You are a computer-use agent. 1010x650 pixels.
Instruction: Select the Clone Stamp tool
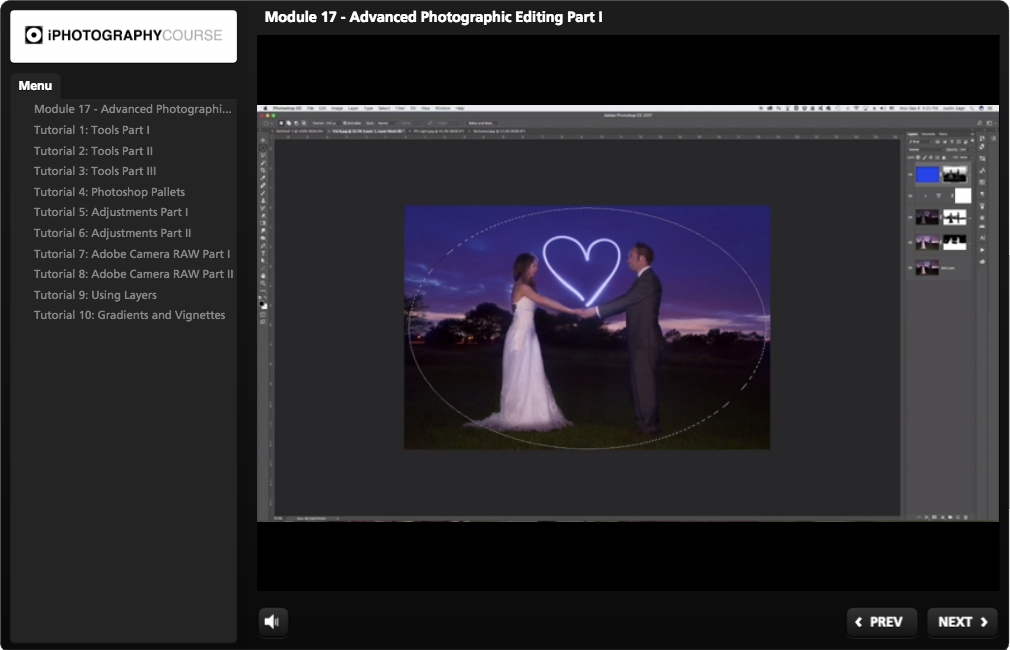[263, 200]
